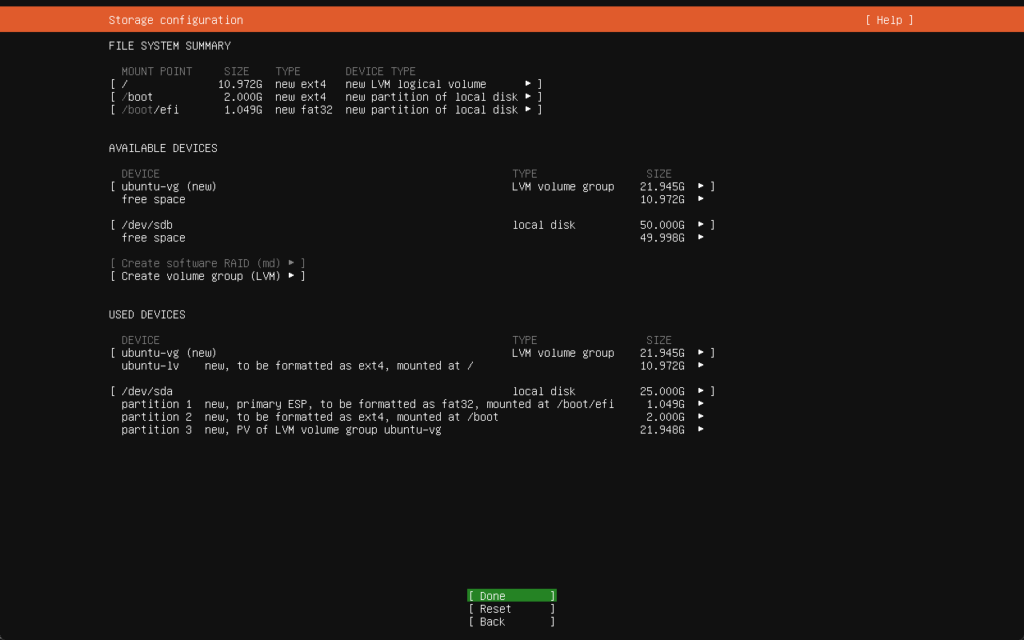Open arrow menu for available ubuntu-vg group
1024x640 pixels.
click(x=701, y=187)
